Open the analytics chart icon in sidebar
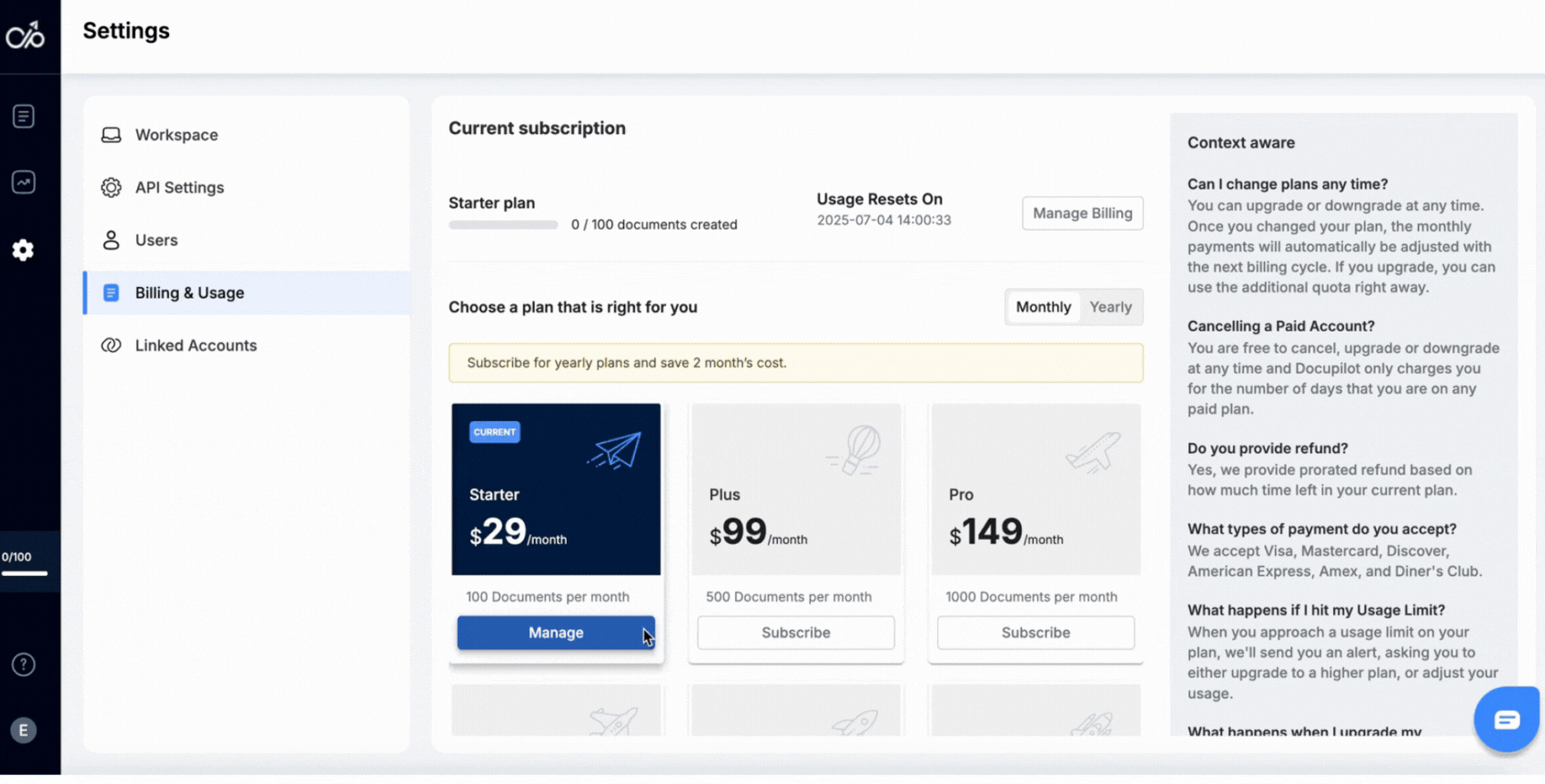 click(23, 182)
